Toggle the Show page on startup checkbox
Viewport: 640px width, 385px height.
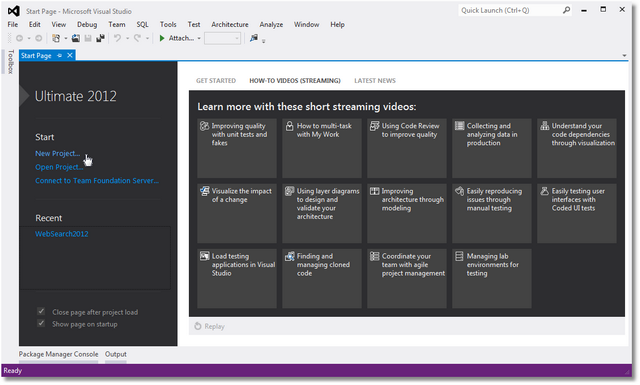click(x=41, y=323)
